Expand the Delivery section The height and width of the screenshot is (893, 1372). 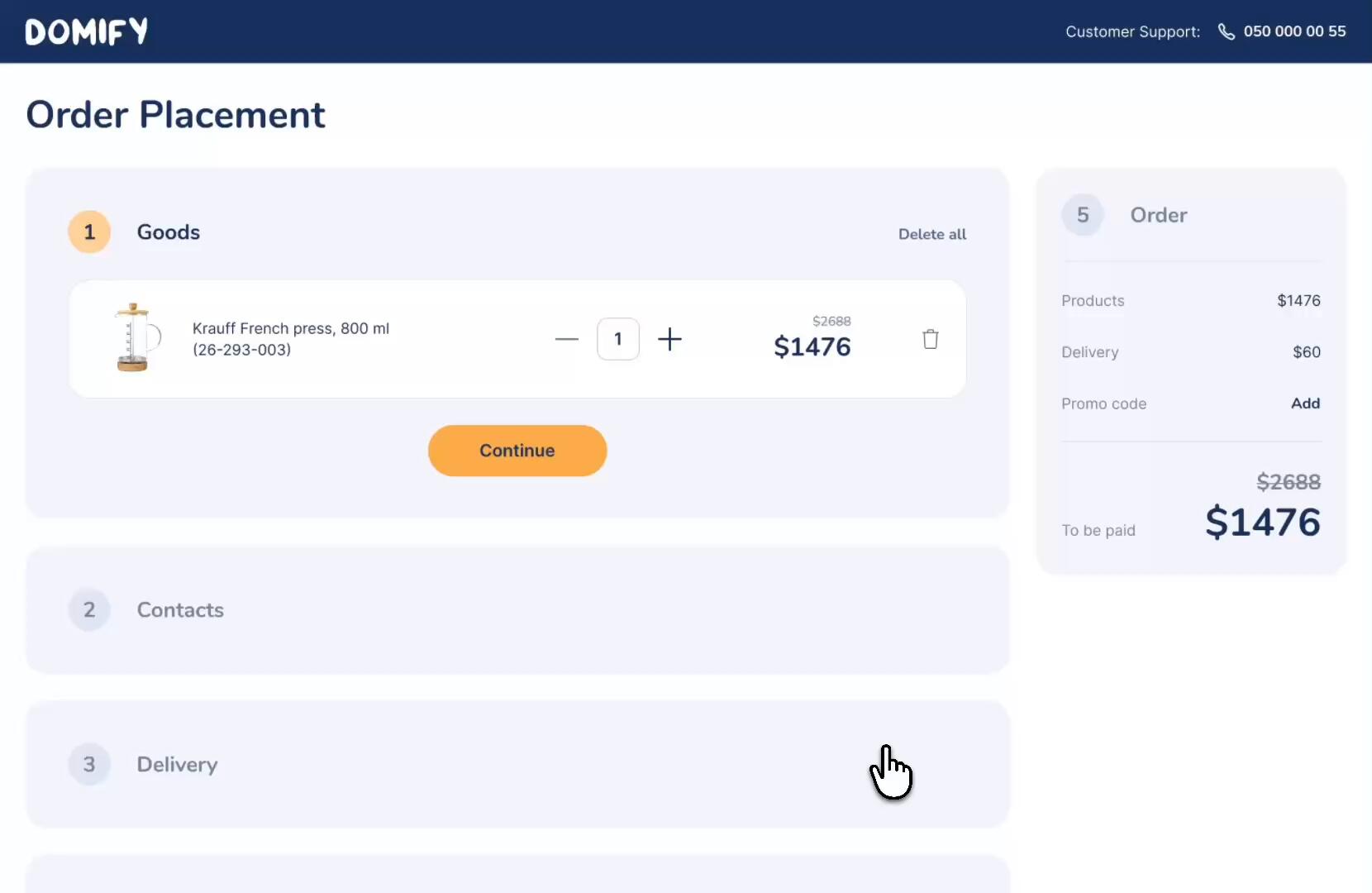176,764
